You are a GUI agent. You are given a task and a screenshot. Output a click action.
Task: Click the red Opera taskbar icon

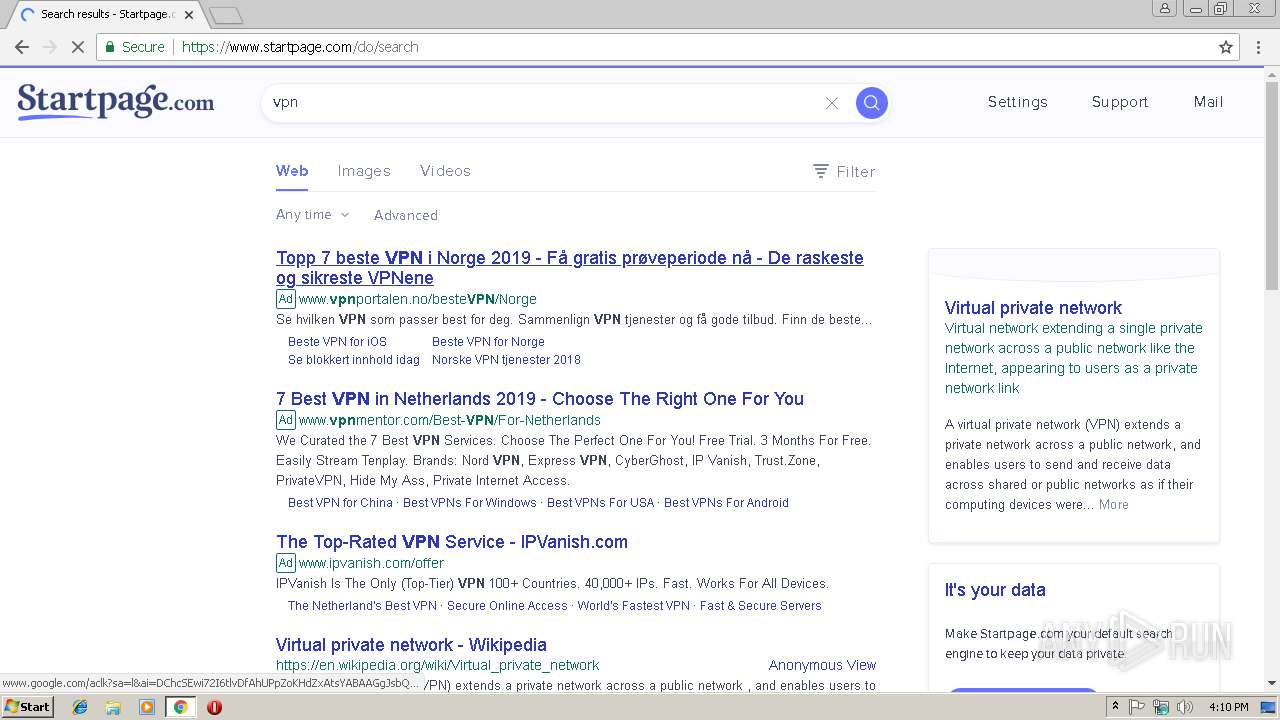[x=214, y=707]
